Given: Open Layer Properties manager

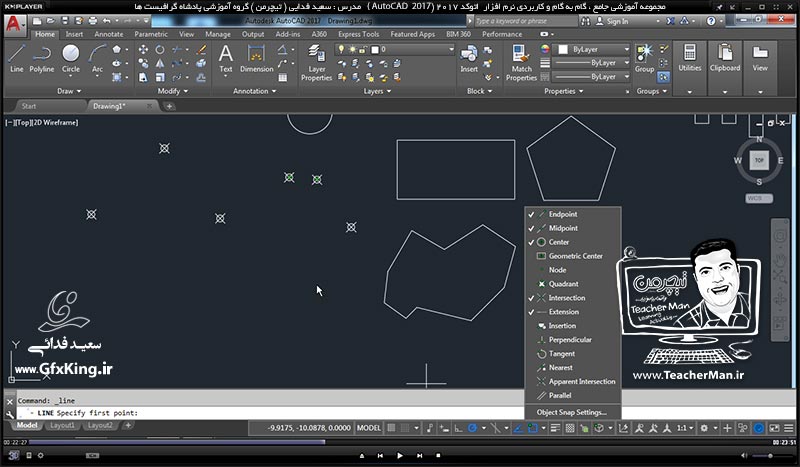Looking at the screenshot, I should (x=316, y=62).
